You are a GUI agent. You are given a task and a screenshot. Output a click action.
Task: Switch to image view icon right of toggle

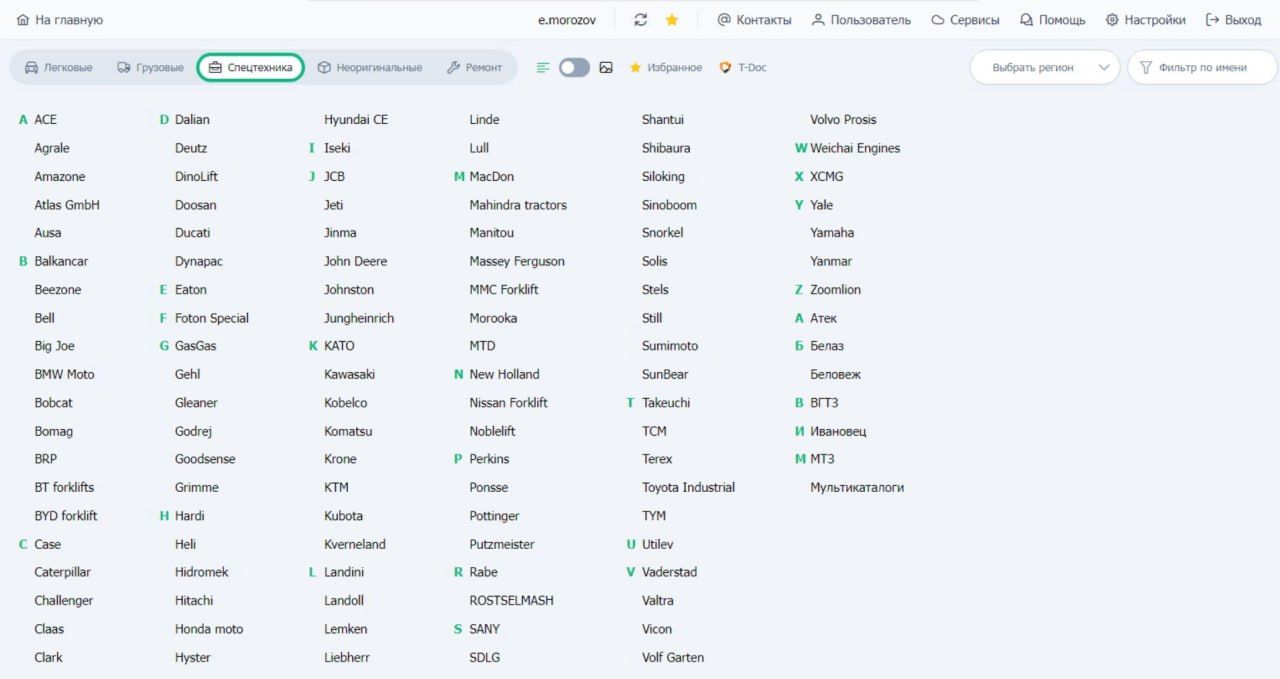[606, 68]
